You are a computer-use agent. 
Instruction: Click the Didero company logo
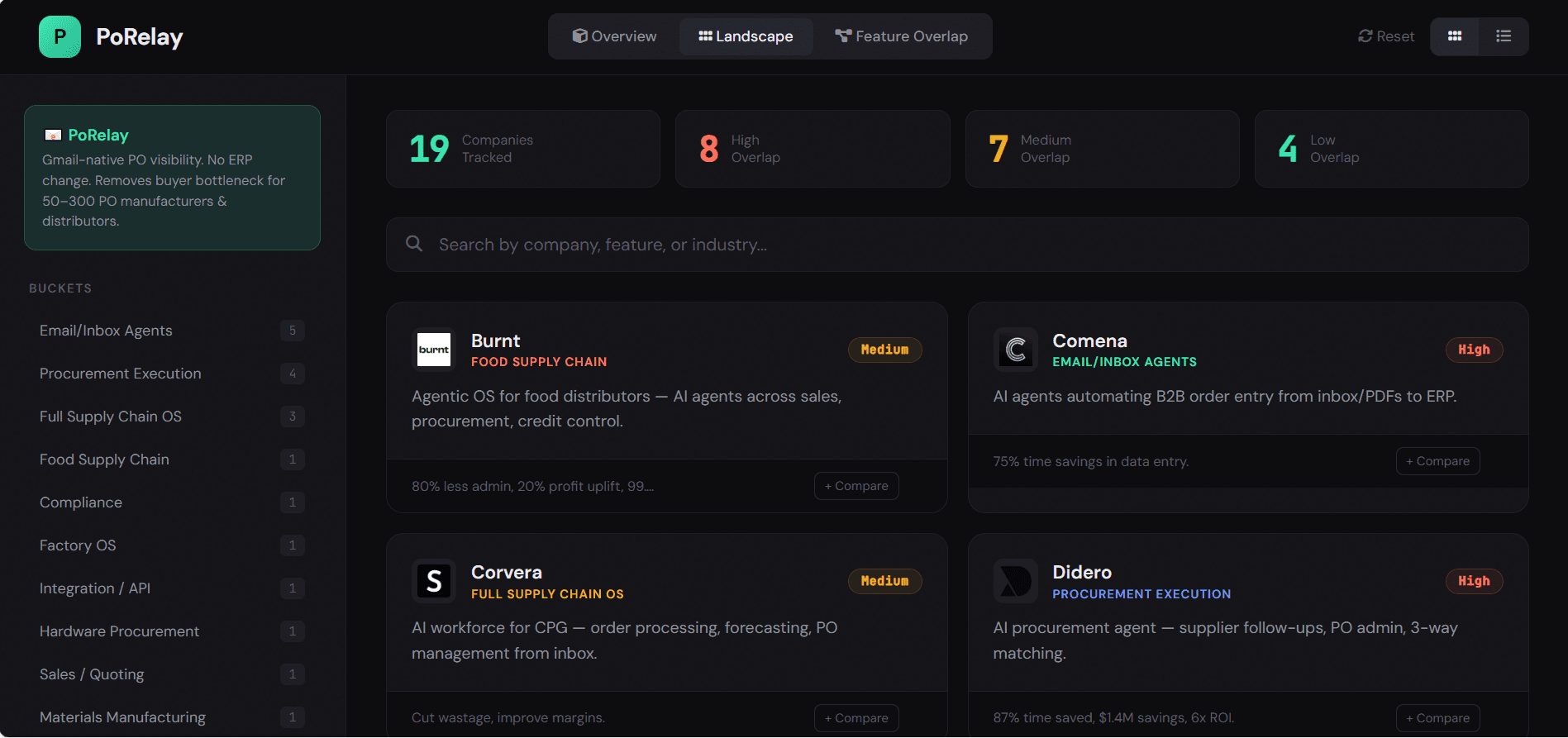coord(1015,582)
